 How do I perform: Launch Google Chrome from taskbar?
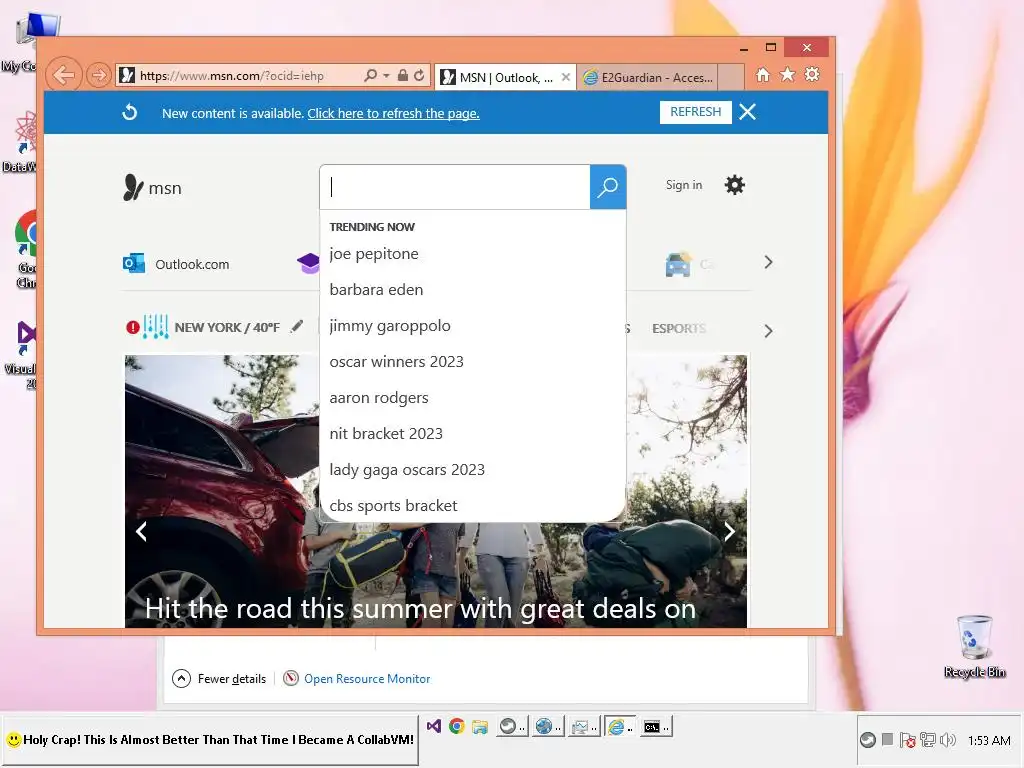pyautogui.click(x=456, y=726)
